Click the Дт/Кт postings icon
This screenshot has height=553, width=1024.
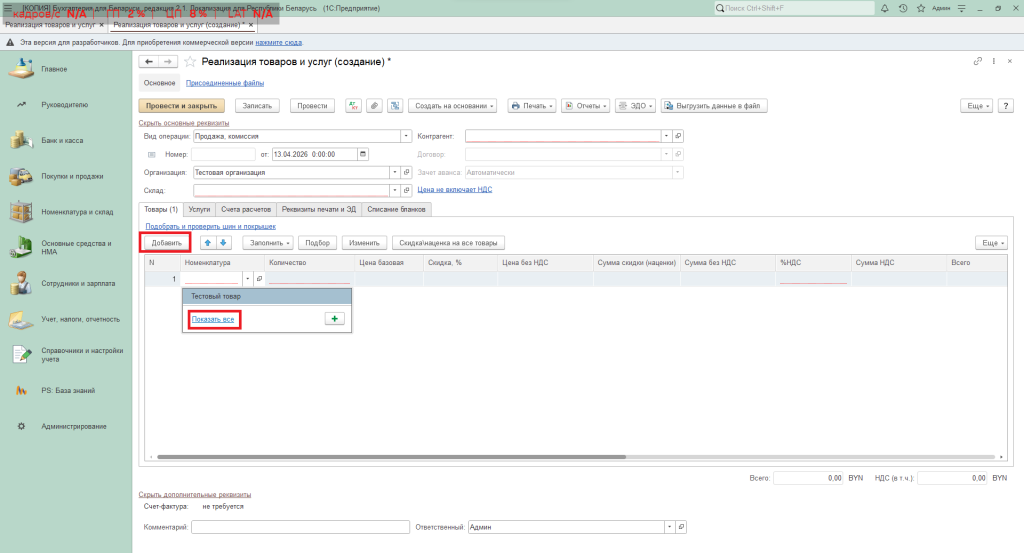pos(353,105)
